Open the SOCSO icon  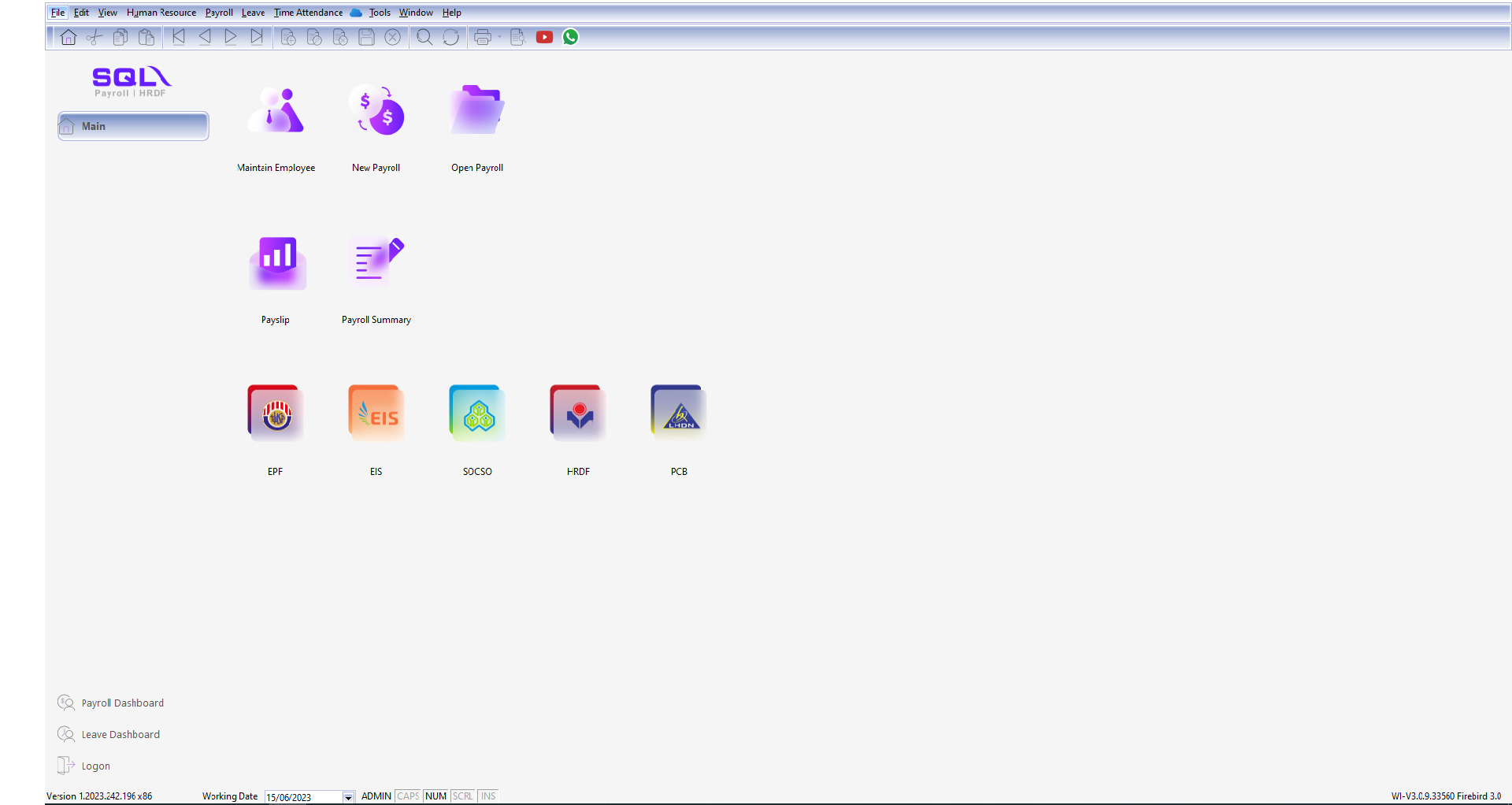477,413
